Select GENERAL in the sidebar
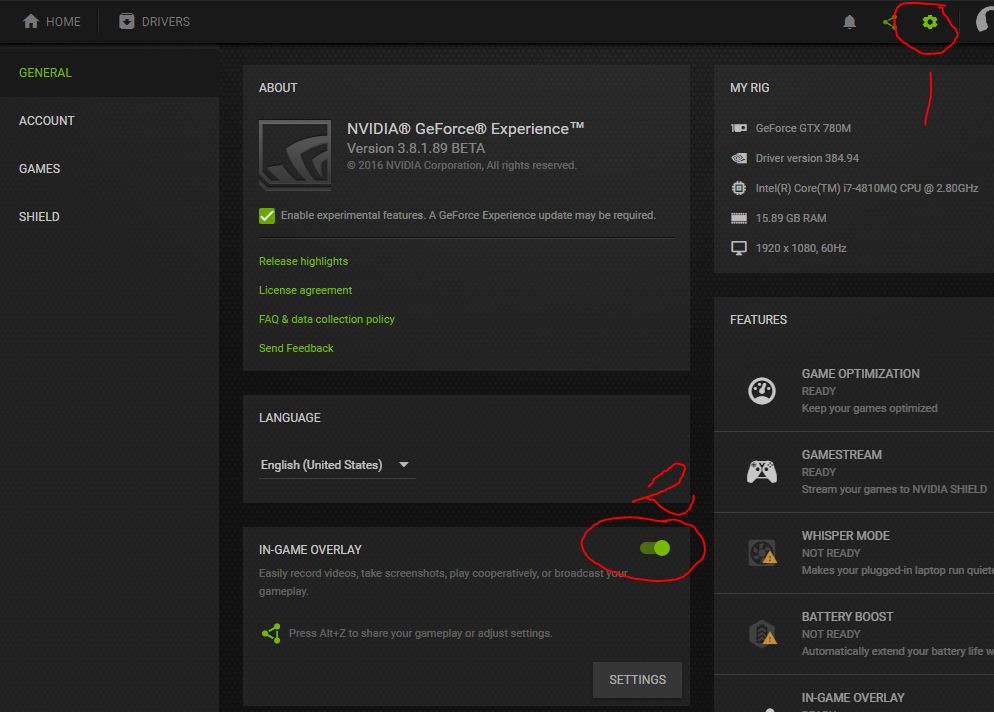The width and height of the screenshot is (994, 712). [x=110, y=73]
